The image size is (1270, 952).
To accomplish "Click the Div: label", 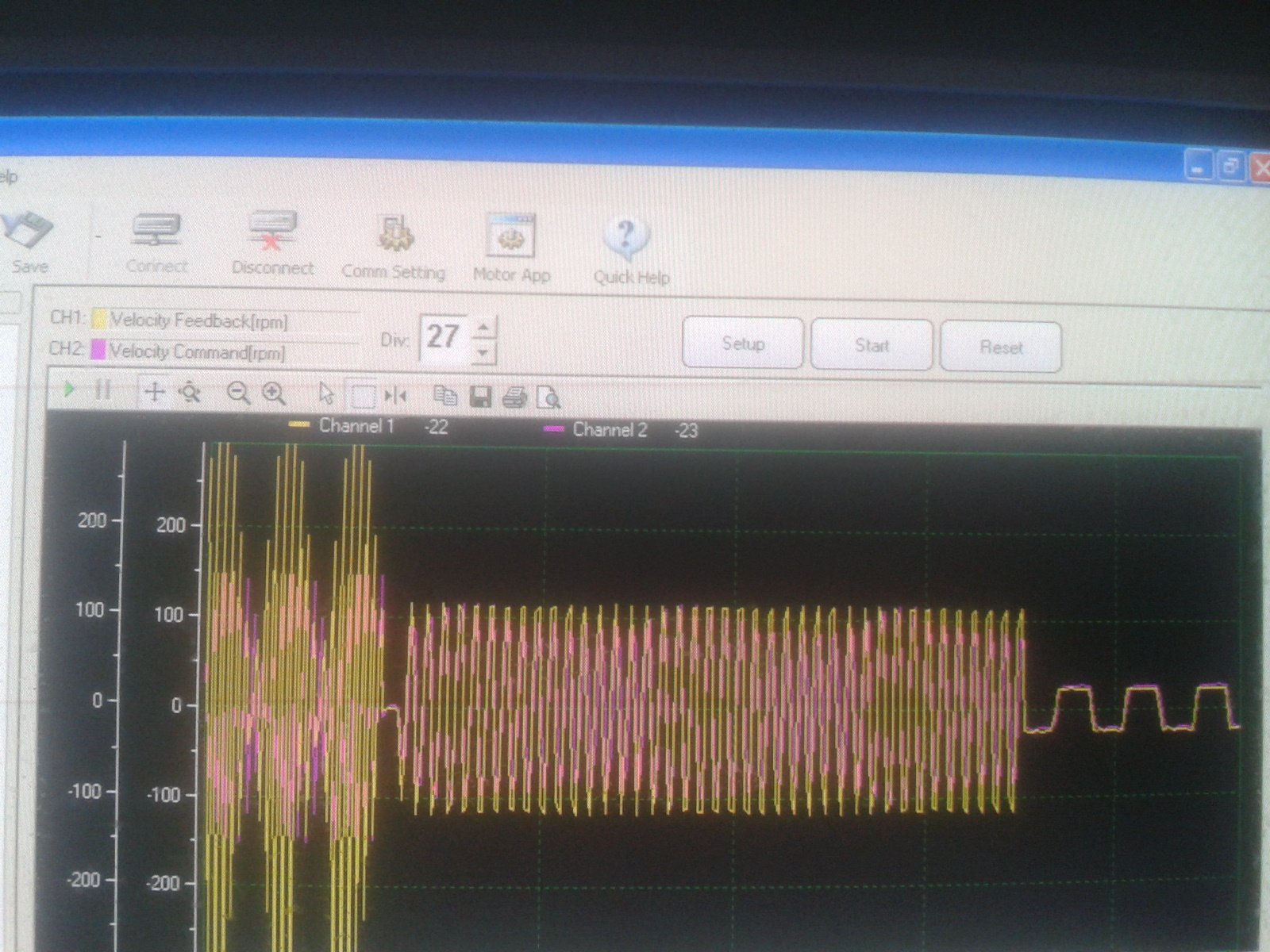I will (394, 340).
